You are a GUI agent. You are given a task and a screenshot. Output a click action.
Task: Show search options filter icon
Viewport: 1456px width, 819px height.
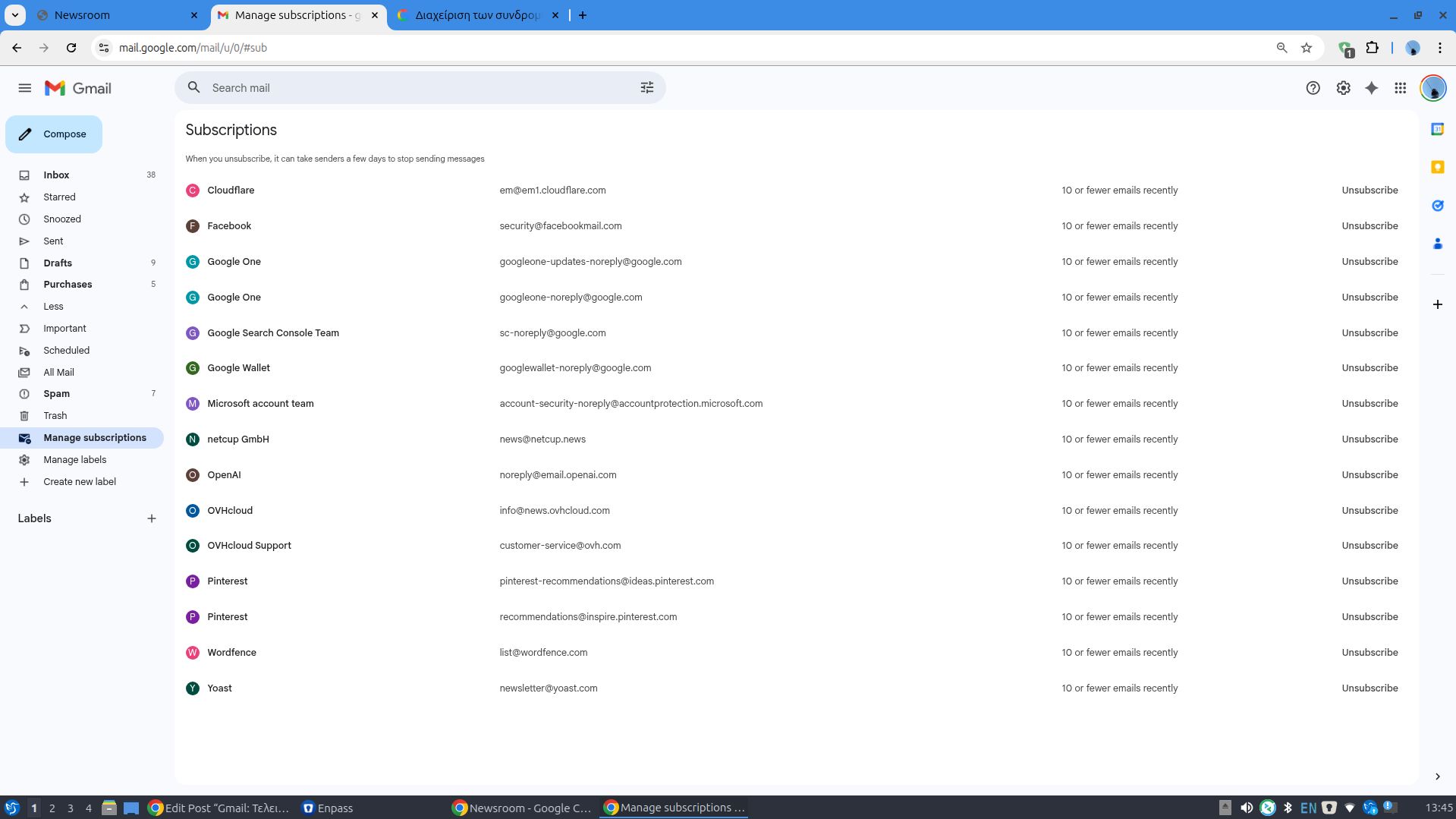646,88
